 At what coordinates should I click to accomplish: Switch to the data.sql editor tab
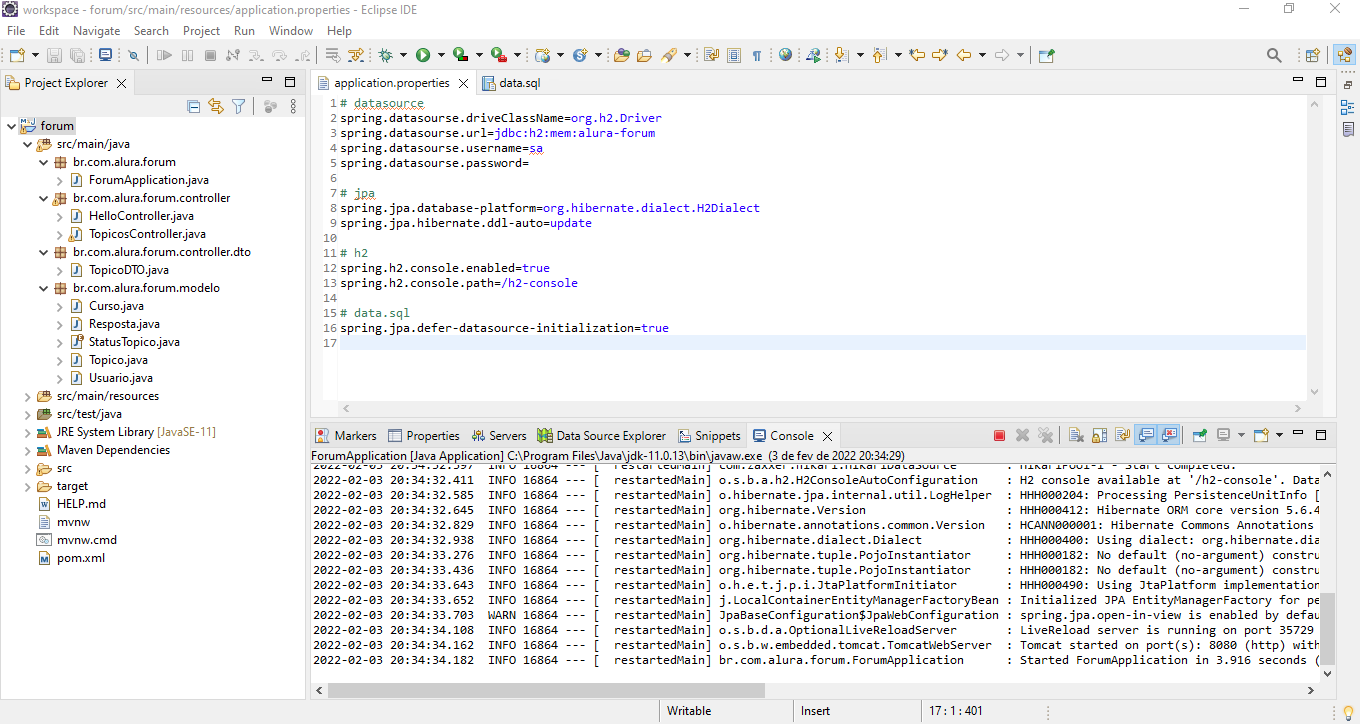point(511,83)
